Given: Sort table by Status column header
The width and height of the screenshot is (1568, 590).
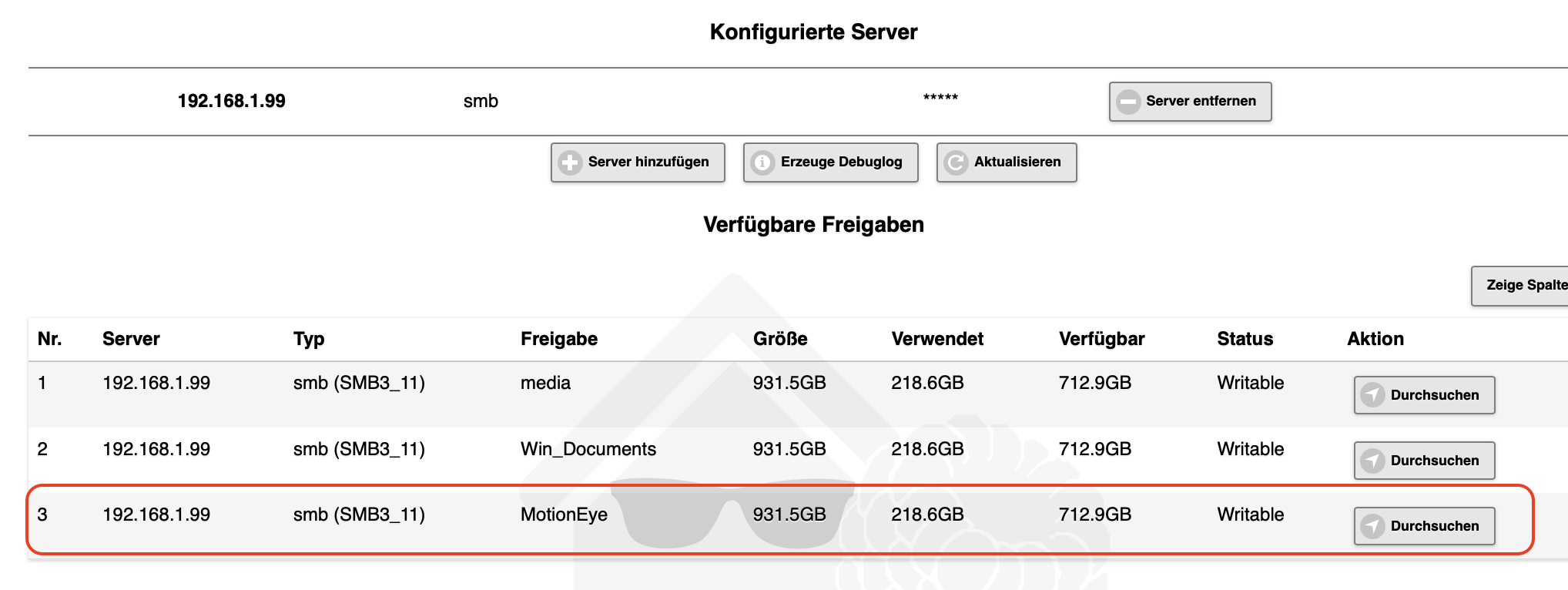Looking at the screenshot, I should 1245,339.
